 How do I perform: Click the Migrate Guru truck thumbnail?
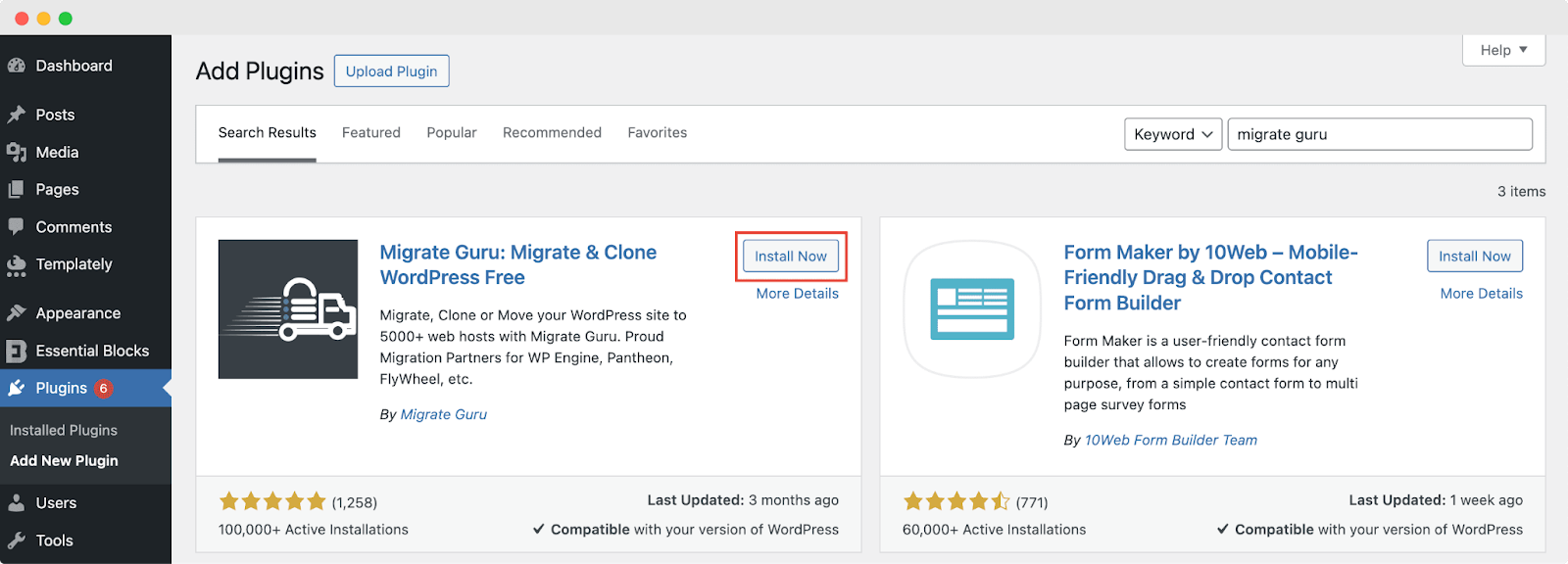click(288, 309)
